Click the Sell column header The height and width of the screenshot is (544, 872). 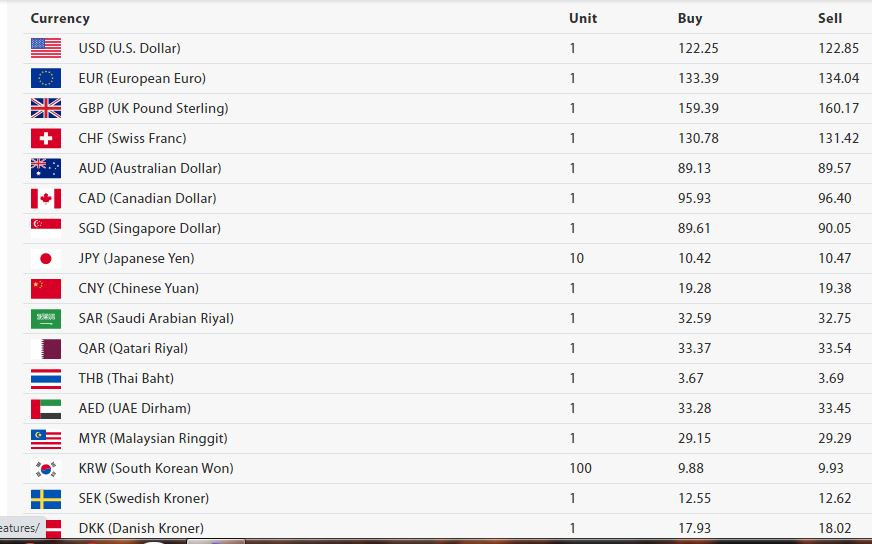(x=830, y=18)
